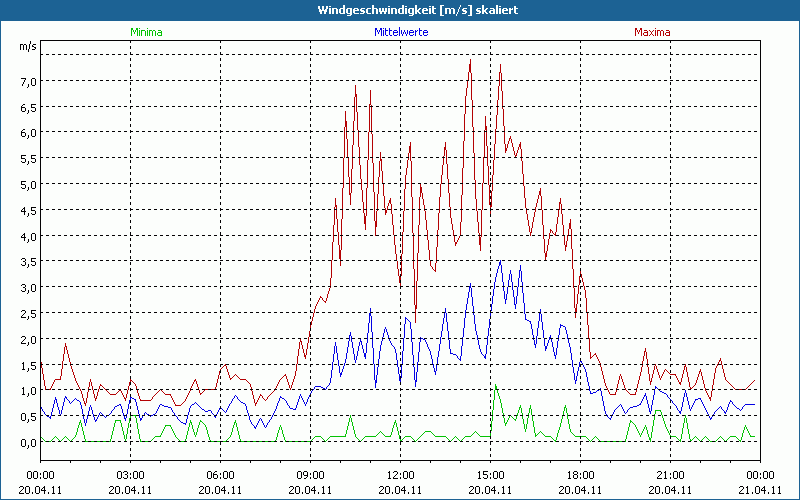
Task: Click the 09:00 time axis label
Action: pos(310,476)
